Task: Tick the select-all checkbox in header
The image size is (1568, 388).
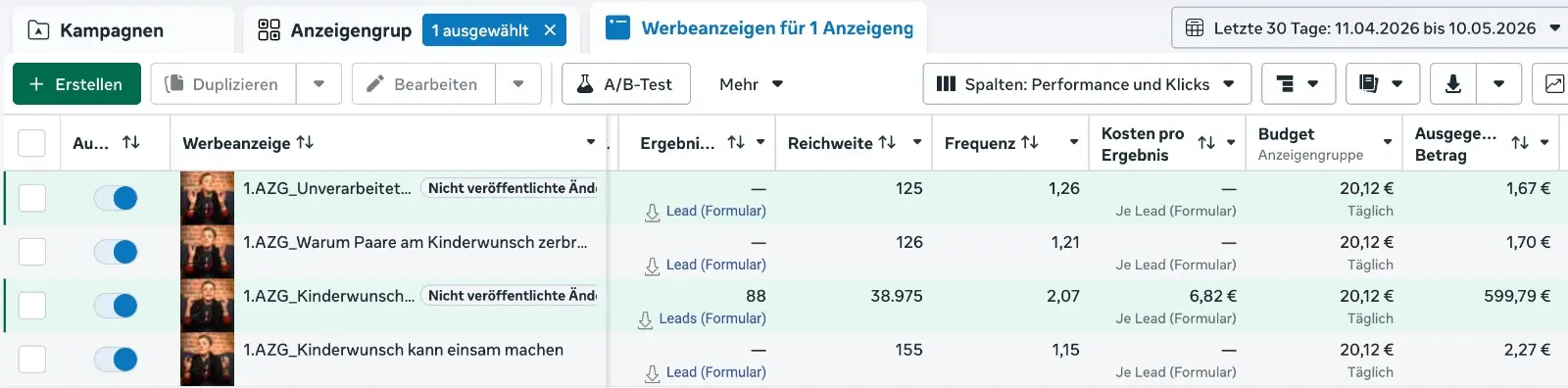Action: [x=31, y=143]
